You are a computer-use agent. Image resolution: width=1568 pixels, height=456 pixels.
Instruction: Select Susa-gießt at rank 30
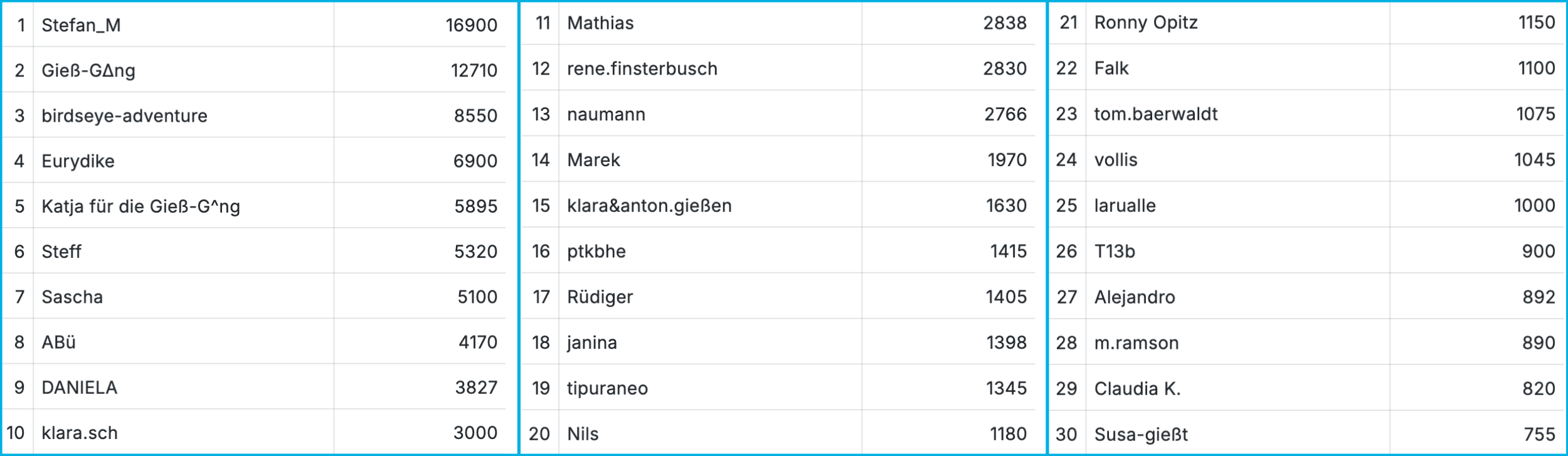pyautogui.click(x=1141, y=434)
